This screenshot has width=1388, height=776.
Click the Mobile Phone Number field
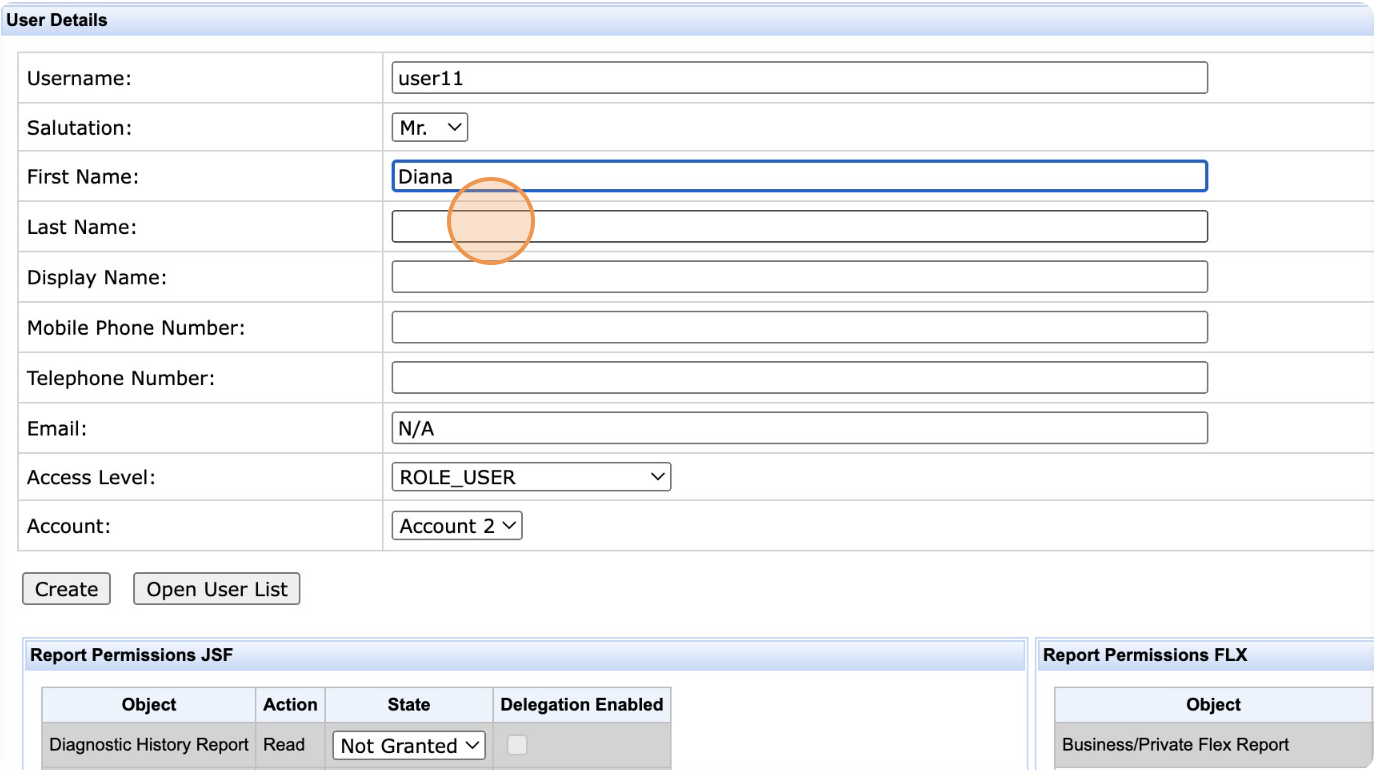pyautogui.click(x=799, y=327)
